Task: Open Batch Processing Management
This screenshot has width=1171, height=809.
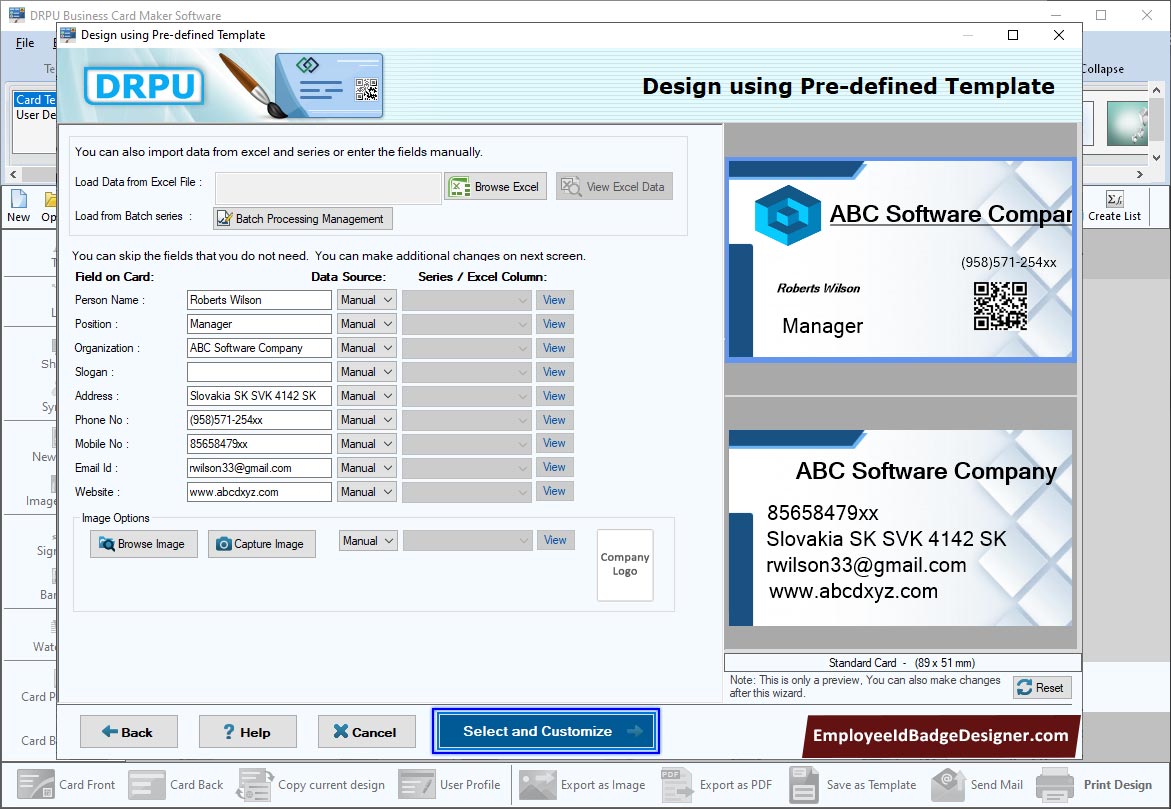Action: click(x=303, y=218)
